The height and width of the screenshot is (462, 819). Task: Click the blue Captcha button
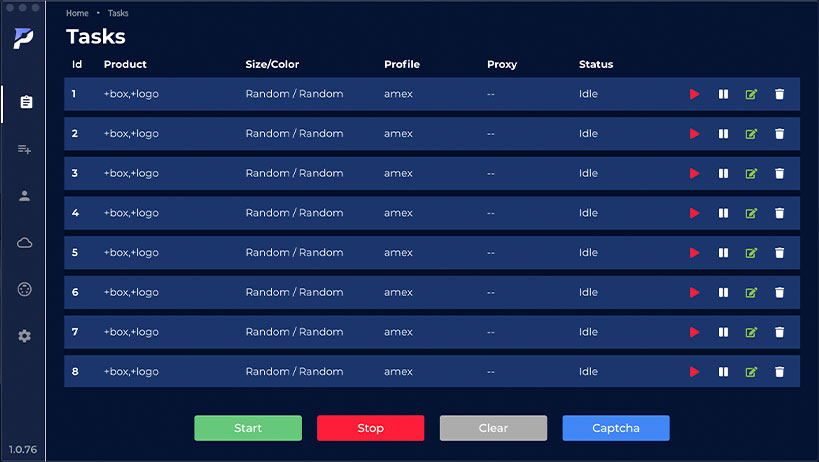click(616, 428)
